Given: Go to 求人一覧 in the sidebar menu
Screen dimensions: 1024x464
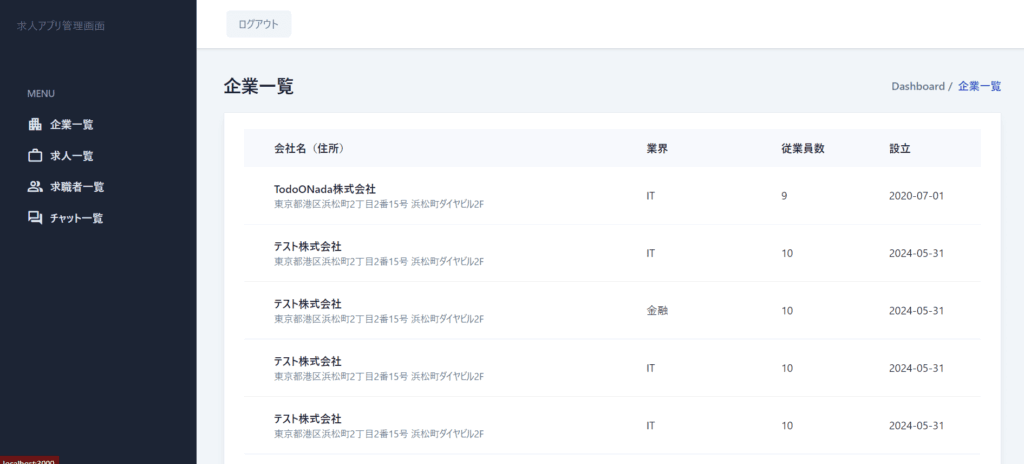Looking at the screenshot, I should pos(72,156).
